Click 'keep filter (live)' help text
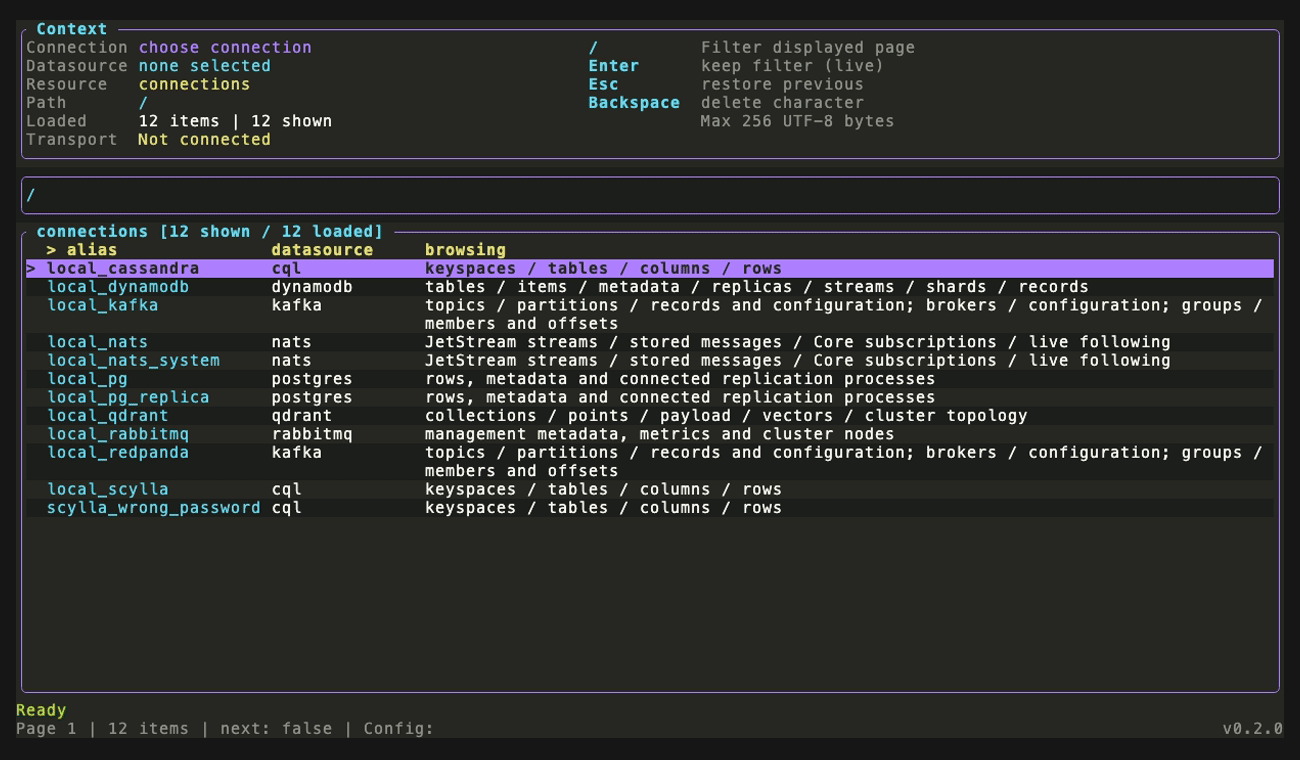This screenshot has height=760, width=1300. (x=792, y=66)
